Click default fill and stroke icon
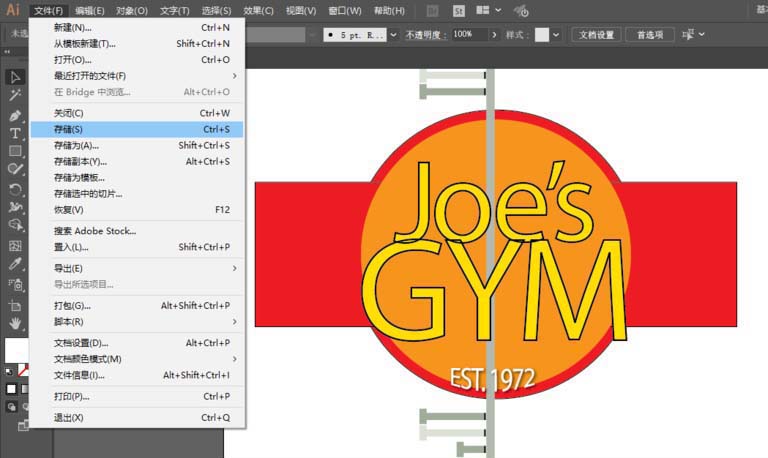The width and height of the screenshot is (768, 458). (x=9, y=372)
